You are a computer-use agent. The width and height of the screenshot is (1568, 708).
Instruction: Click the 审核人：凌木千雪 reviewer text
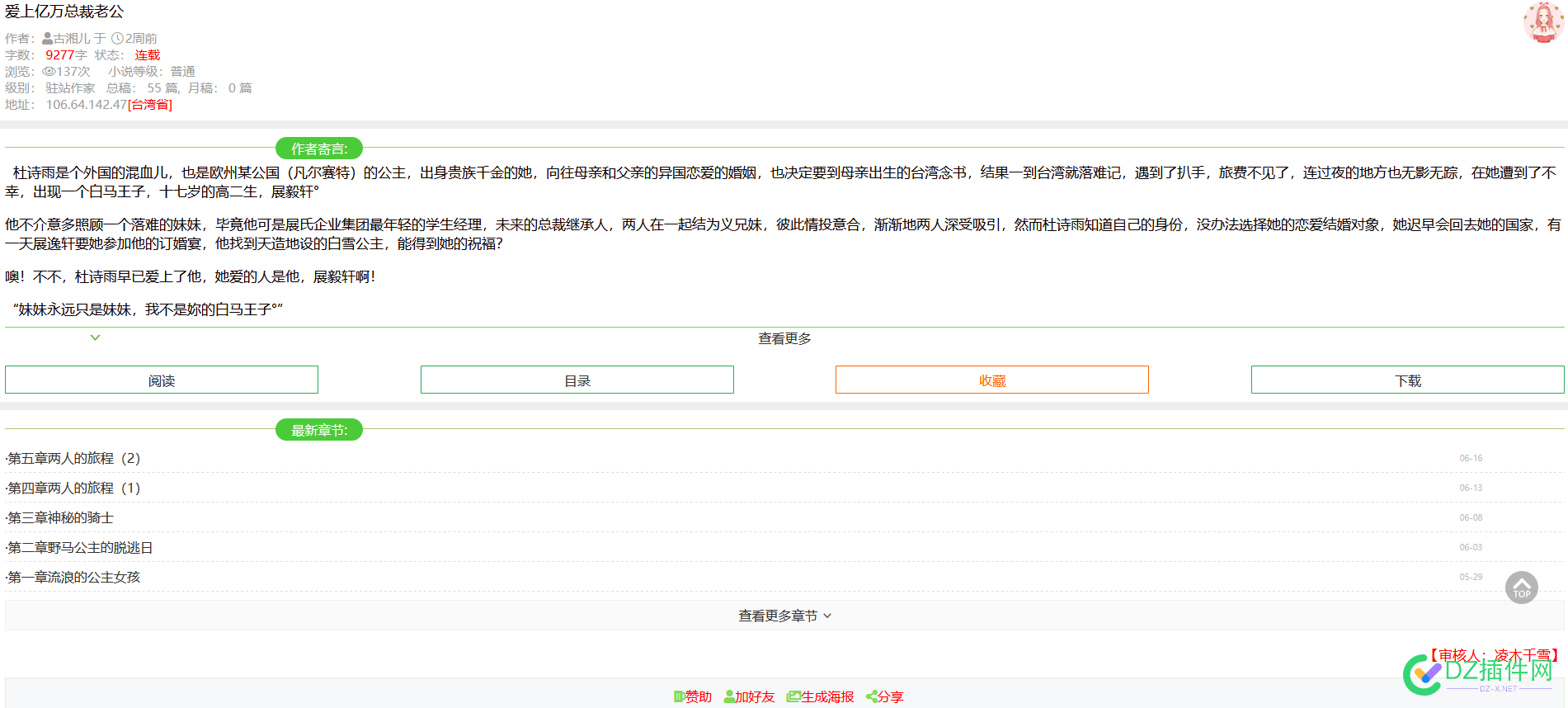coord(1494,655)
